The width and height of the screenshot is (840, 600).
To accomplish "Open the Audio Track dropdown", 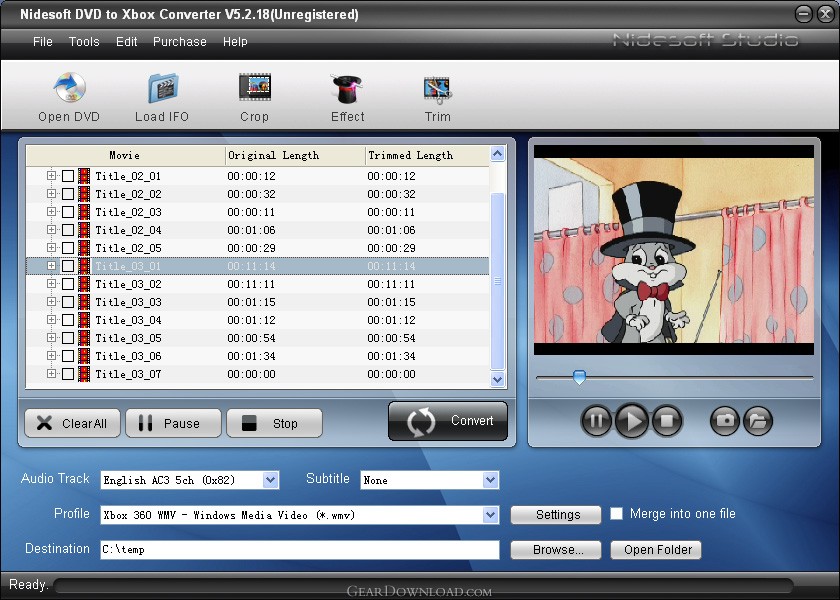I will 271,480.
